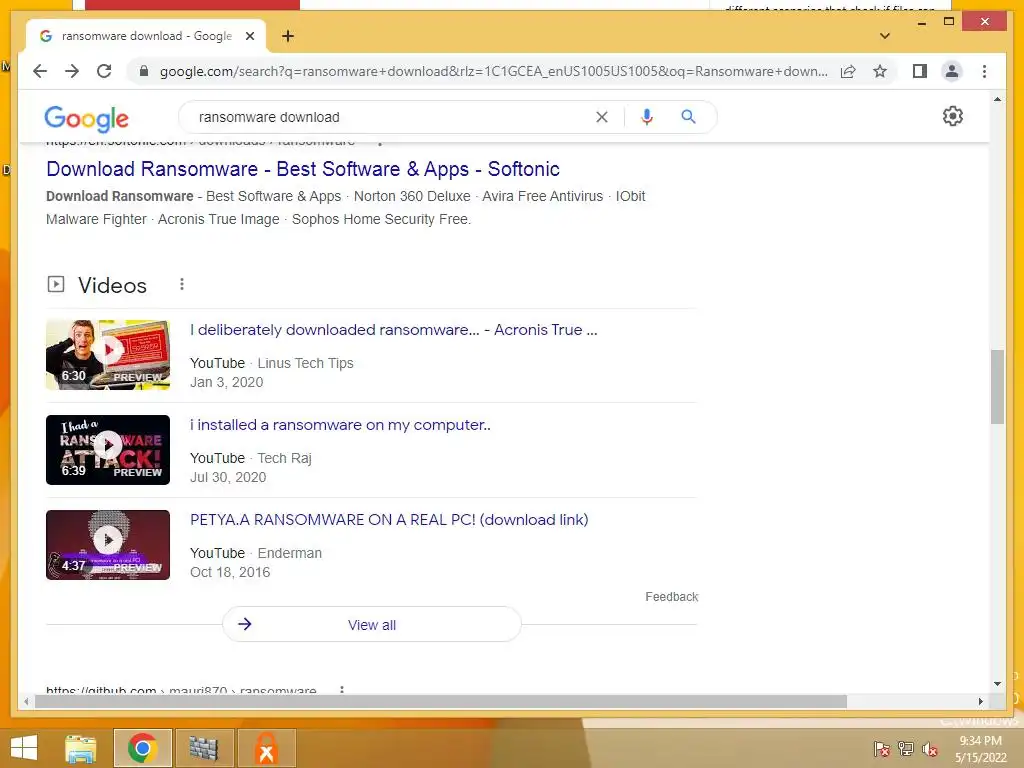Click the scroll left arrow
Viewport: 1024px width, 768px height.
[25, 701]
